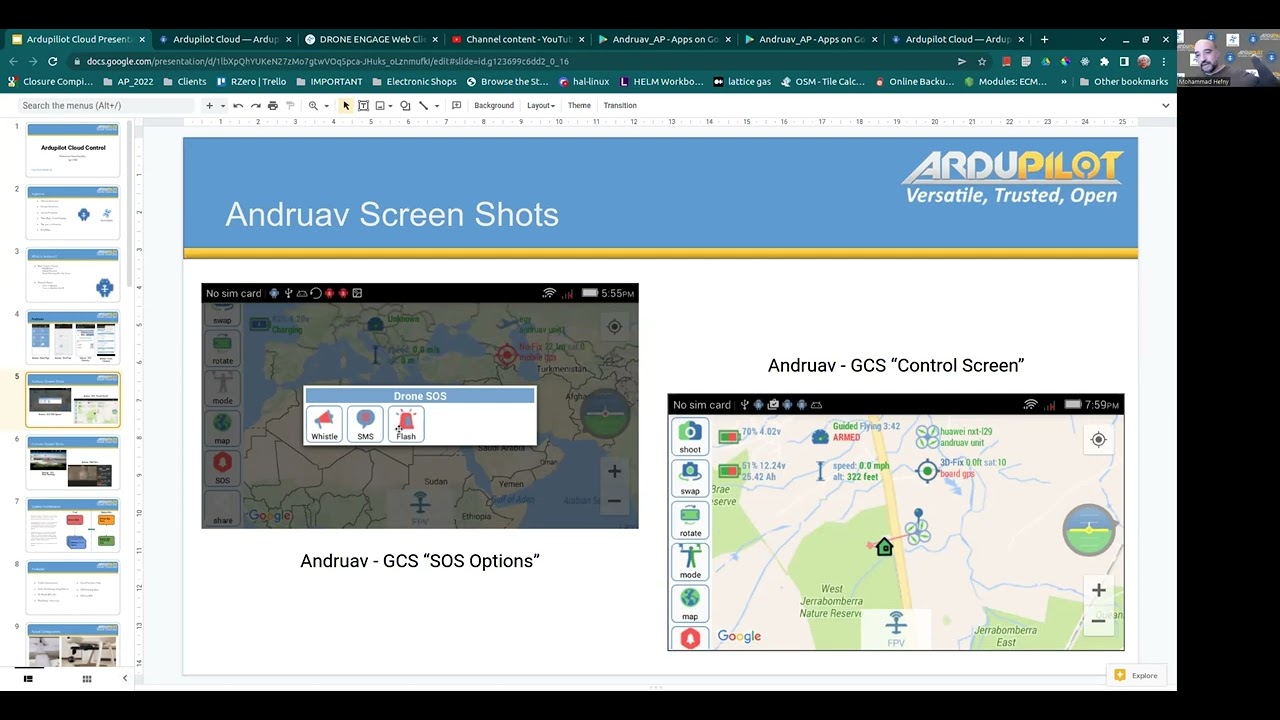Open the lattice gas bookmark
The height and width of the screenshot is (720, 1280).
741,82
